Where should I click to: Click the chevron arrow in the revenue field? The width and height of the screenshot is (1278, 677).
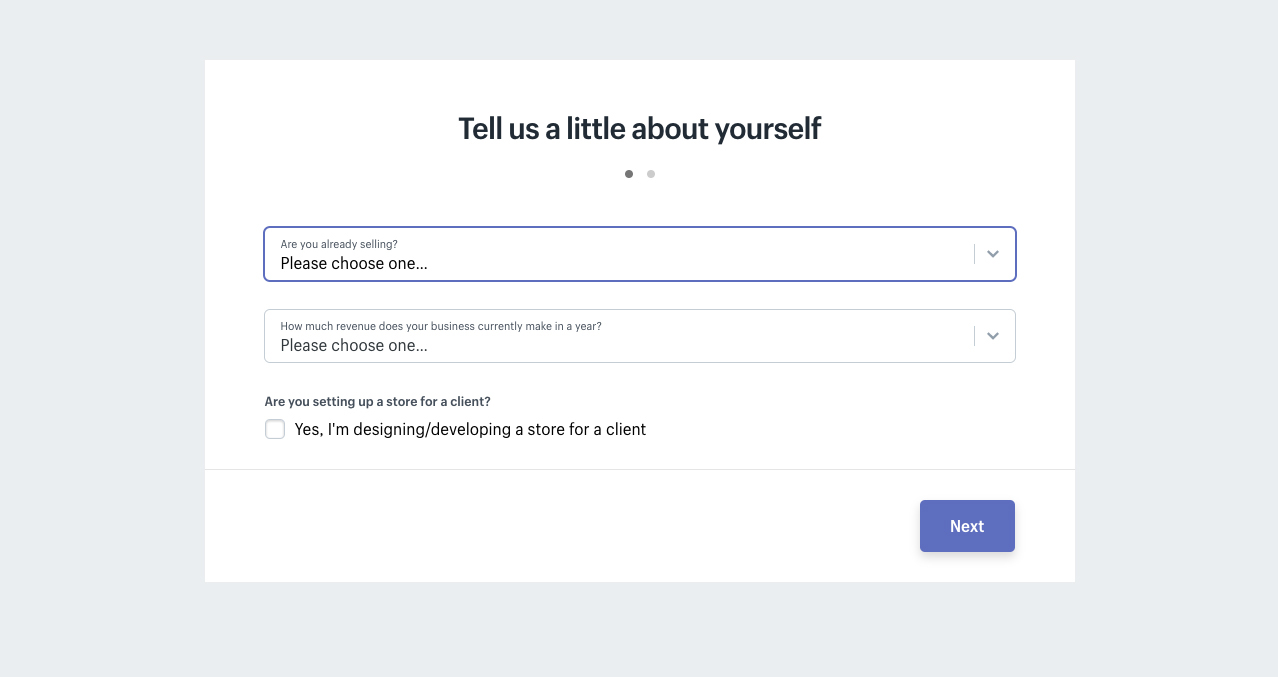click(992, 336)
